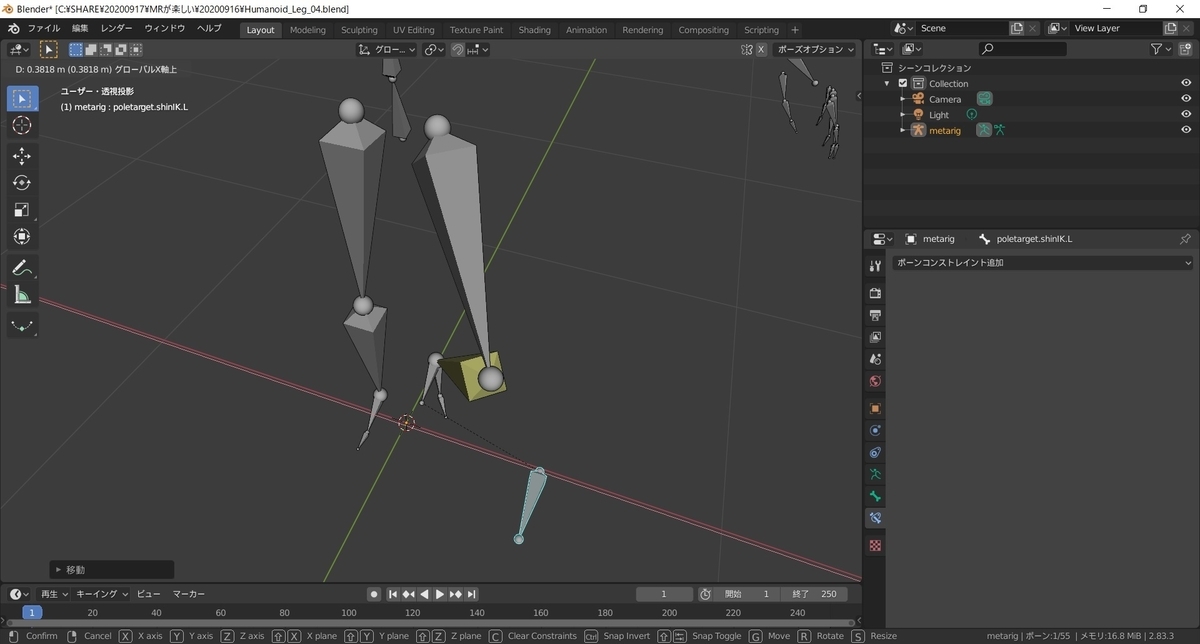Select the Select Box tool in viewport toolbar
The height and width of the screenshot is (644, 1200).
(x=23, y=99)
